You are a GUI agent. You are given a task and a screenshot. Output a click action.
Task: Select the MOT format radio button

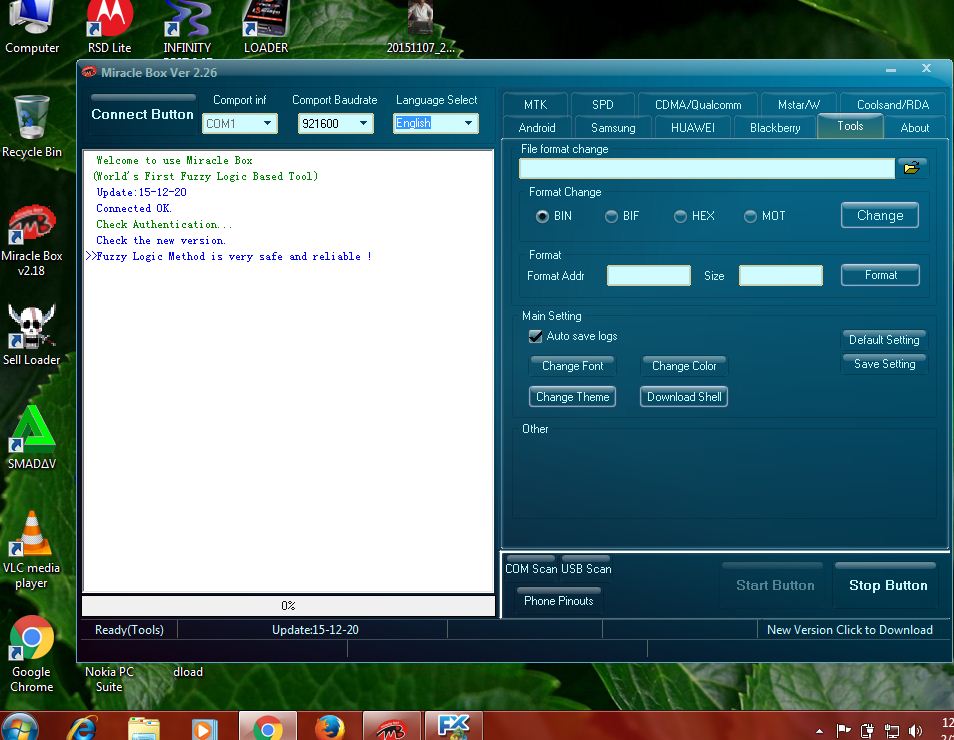coord(750,216)
